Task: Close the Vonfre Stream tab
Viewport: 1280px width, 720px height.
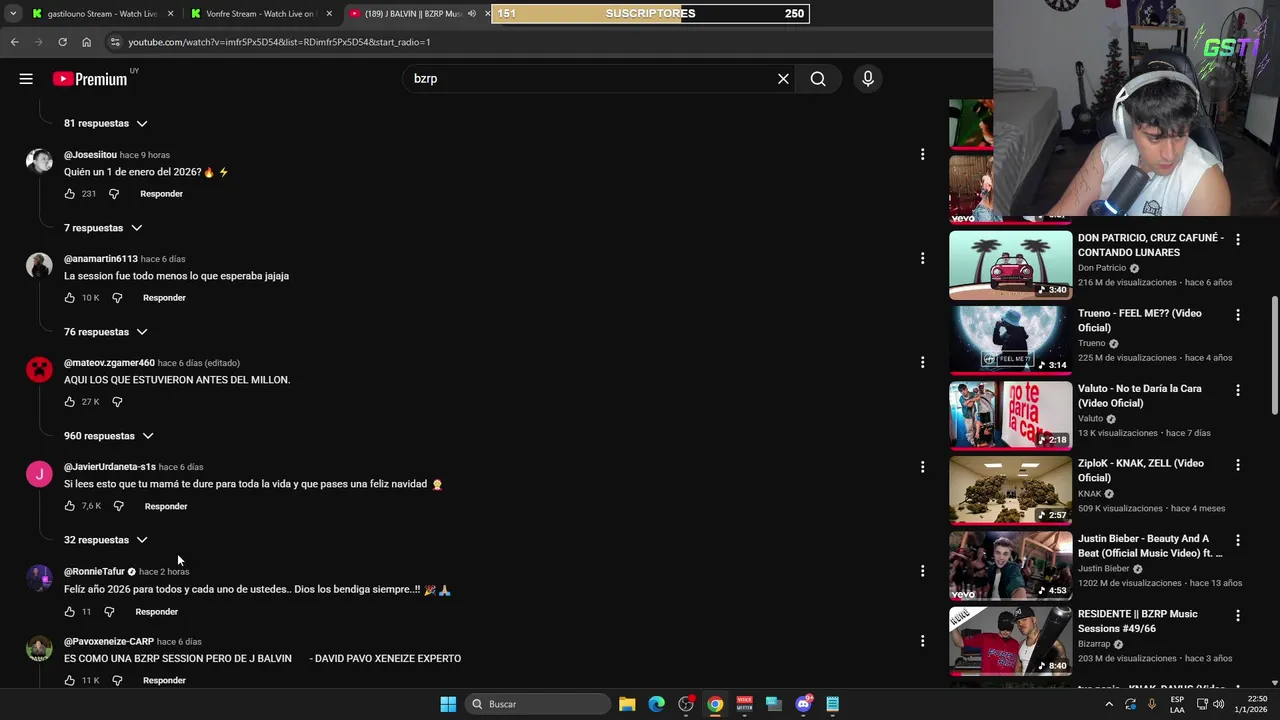Action: (x=329, y=14)
